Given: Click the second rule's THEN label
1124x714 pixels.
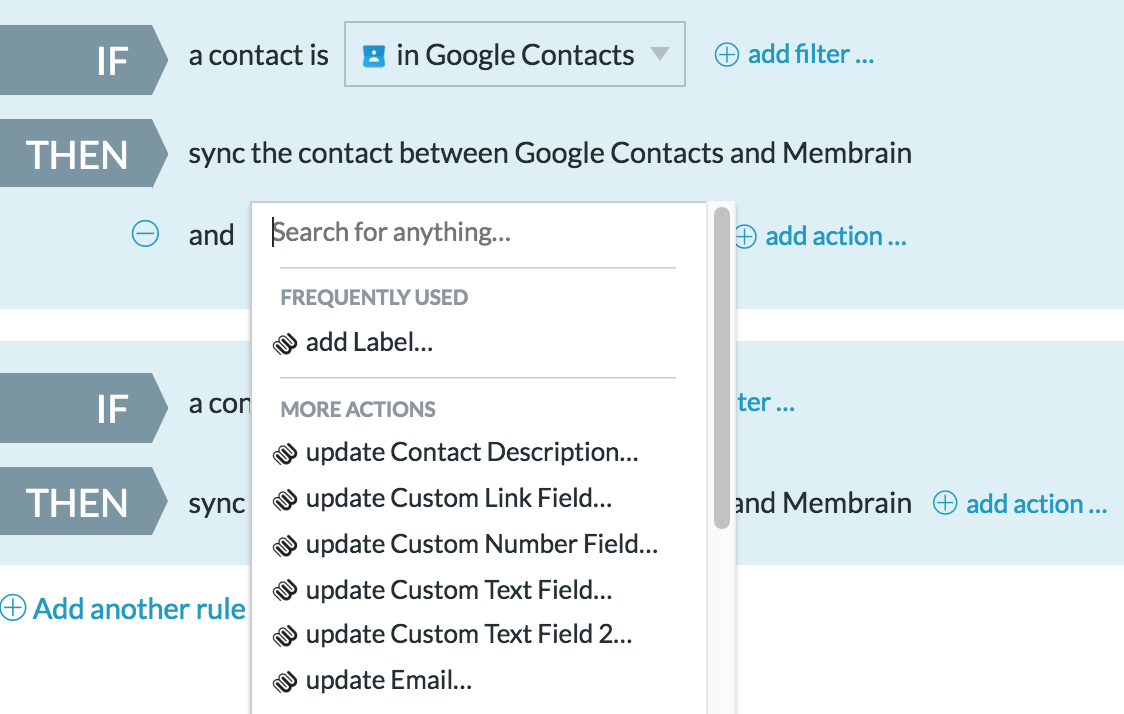Looking at the screenshot, I should click(x=82, y=501).
